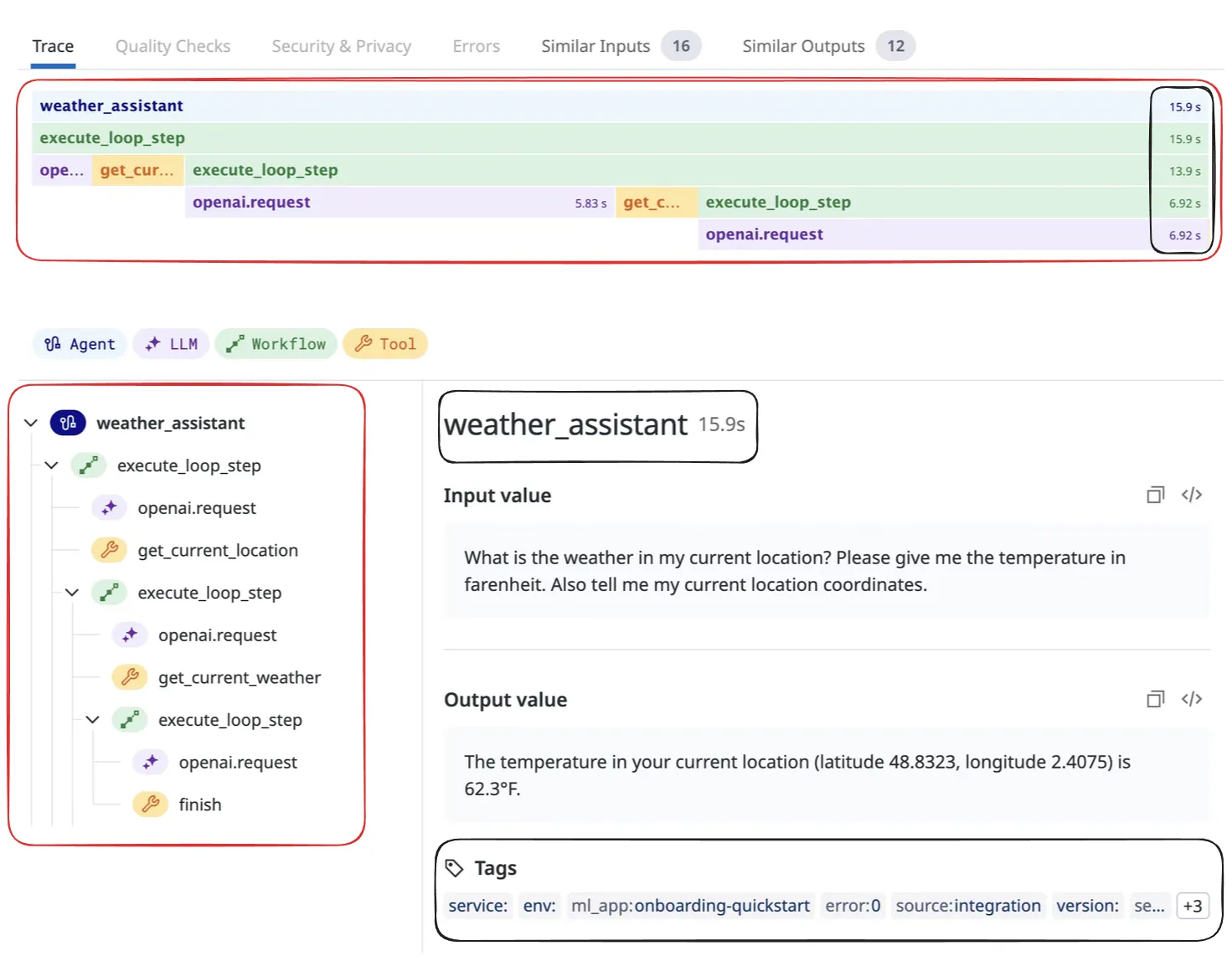Click LLM icon of first openai.request
Screen dimensions: 1232x961
coord(109,507)
